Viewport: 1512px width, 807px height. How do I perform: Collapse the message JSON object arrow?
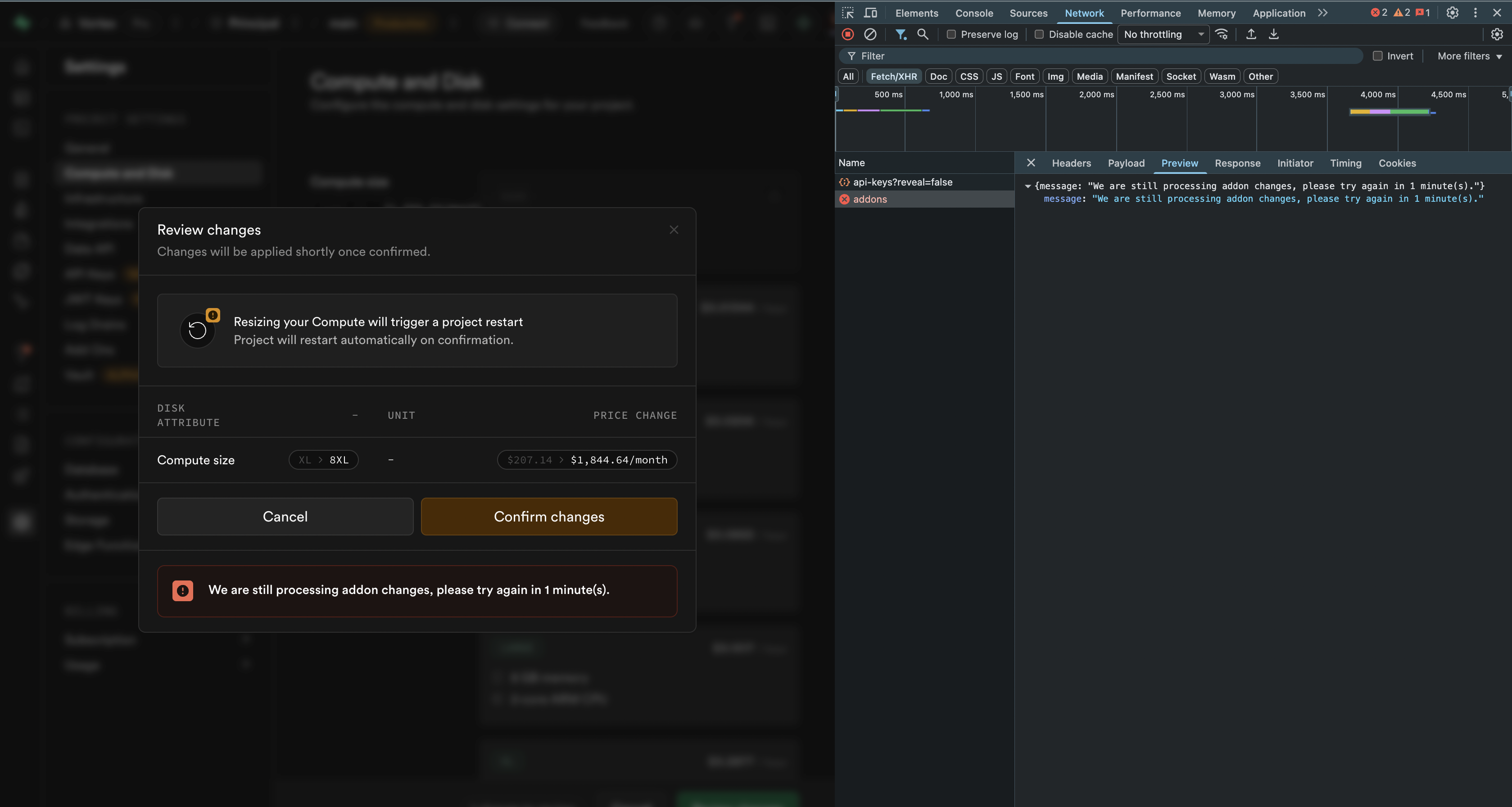1028,186
